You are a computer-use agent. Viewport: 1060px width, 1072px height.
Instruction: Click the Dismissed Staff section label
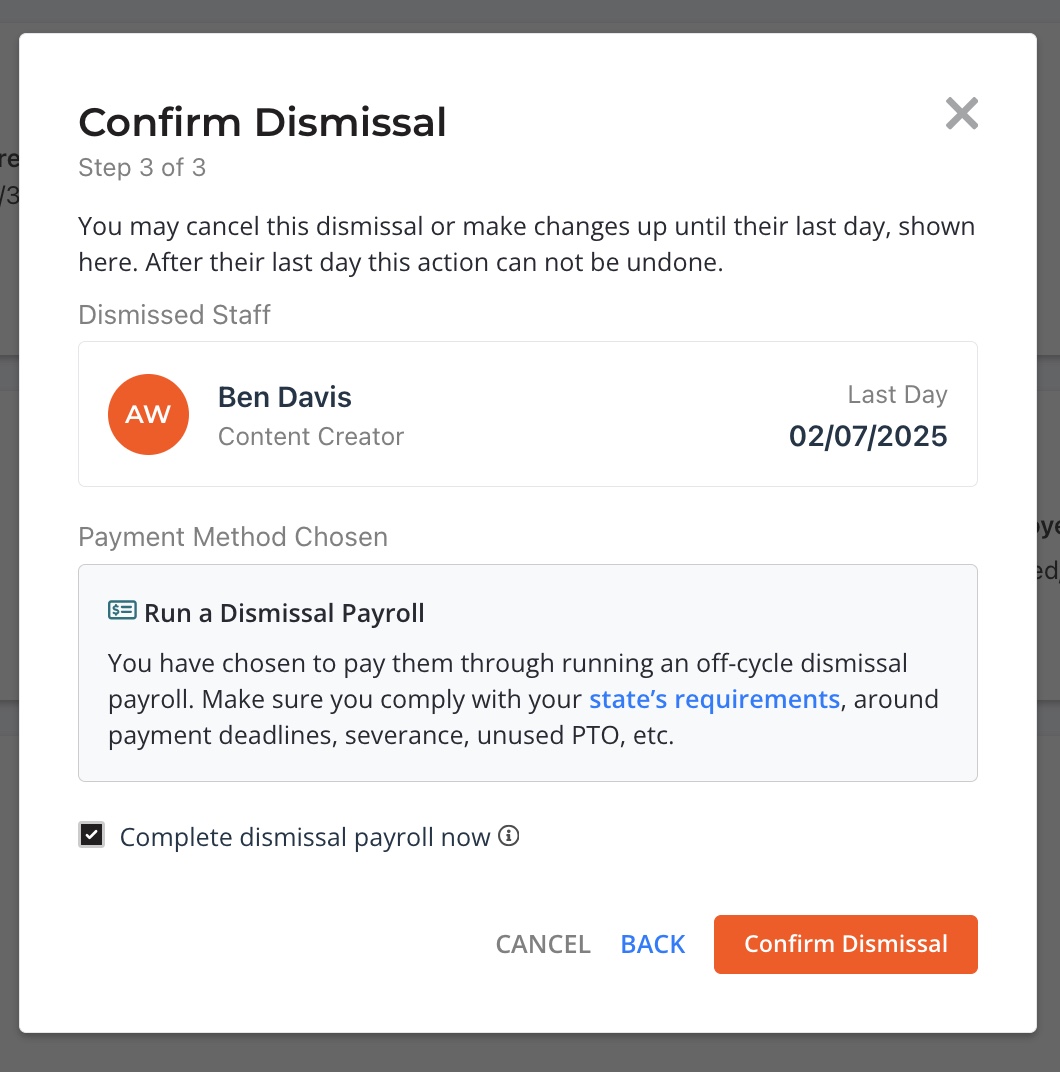point(174,314)
